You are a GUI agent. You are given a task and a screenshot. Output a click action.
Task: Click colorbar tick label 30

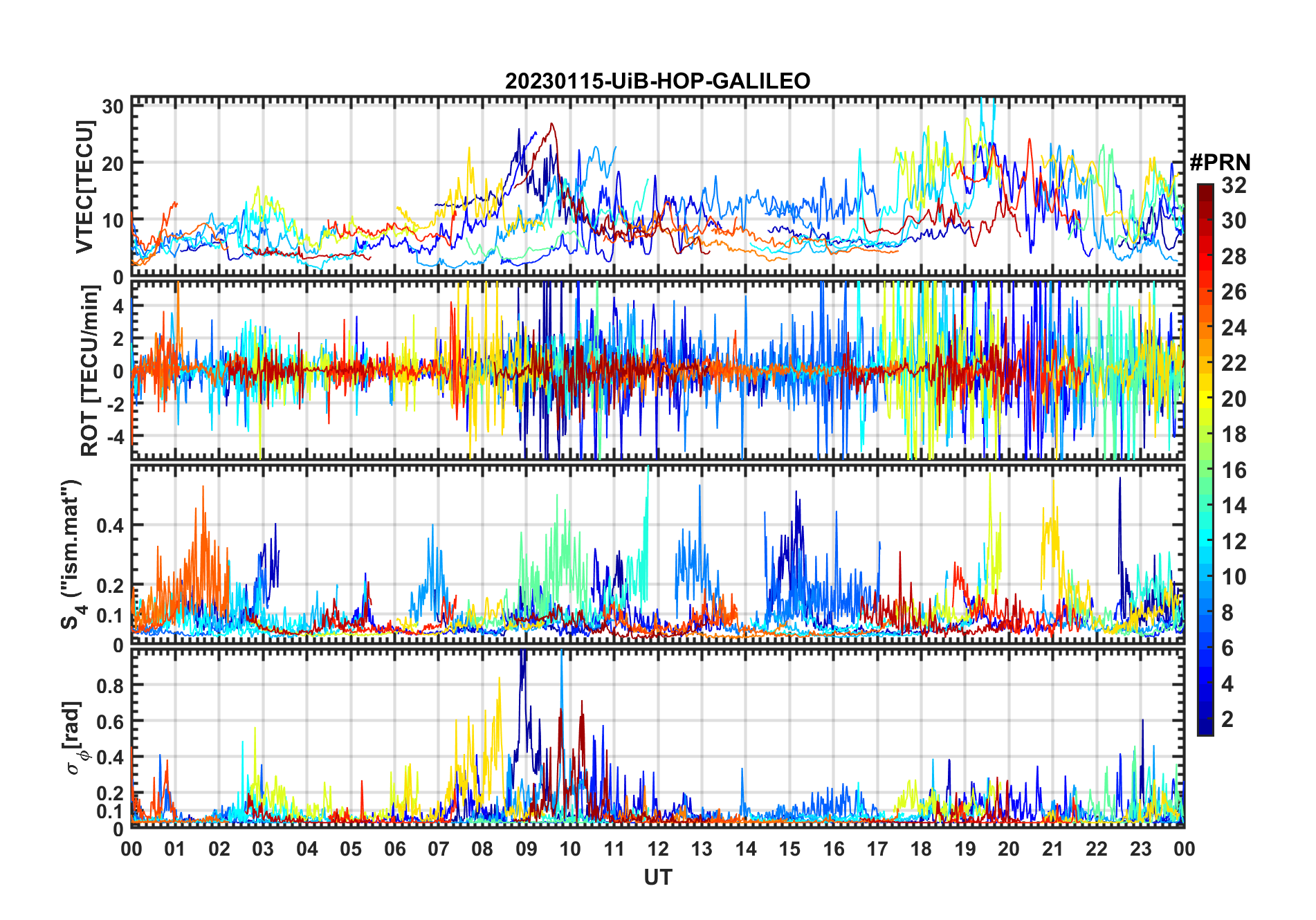point(1234,221)
